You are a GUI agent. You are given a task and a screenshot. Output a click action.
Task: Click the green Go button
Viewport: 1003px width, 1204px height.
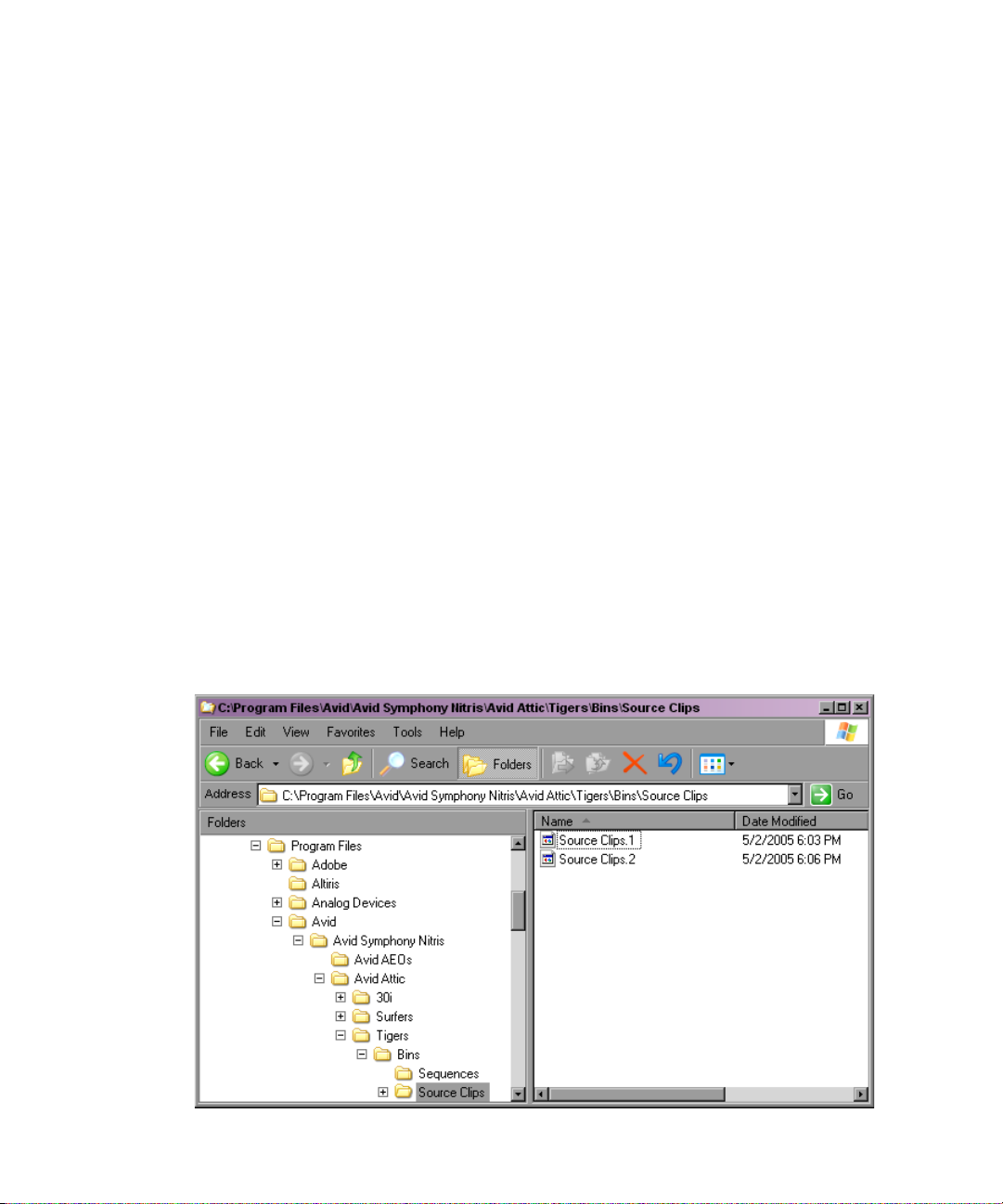[x=832, y=795]
